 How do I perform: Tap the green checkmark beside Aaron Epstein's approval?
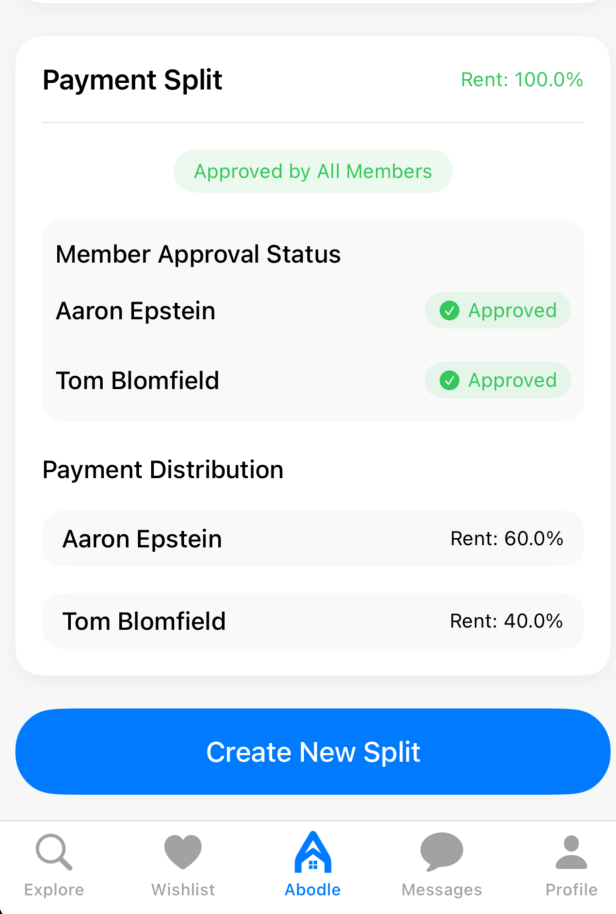pyautogui.click(x=450, y=310)
